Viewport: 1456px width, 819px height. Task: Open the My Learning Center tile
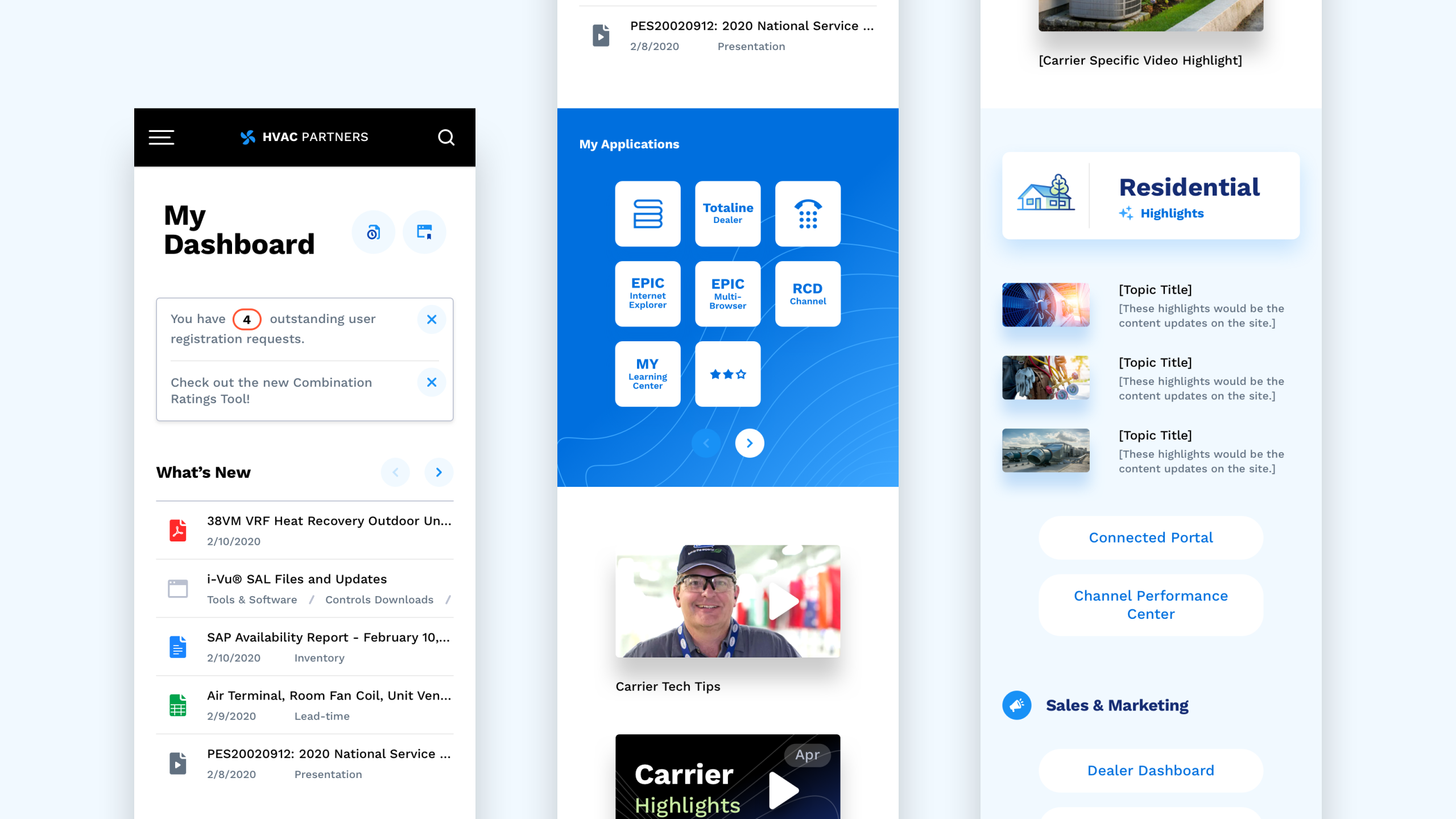tap(647, 374)
